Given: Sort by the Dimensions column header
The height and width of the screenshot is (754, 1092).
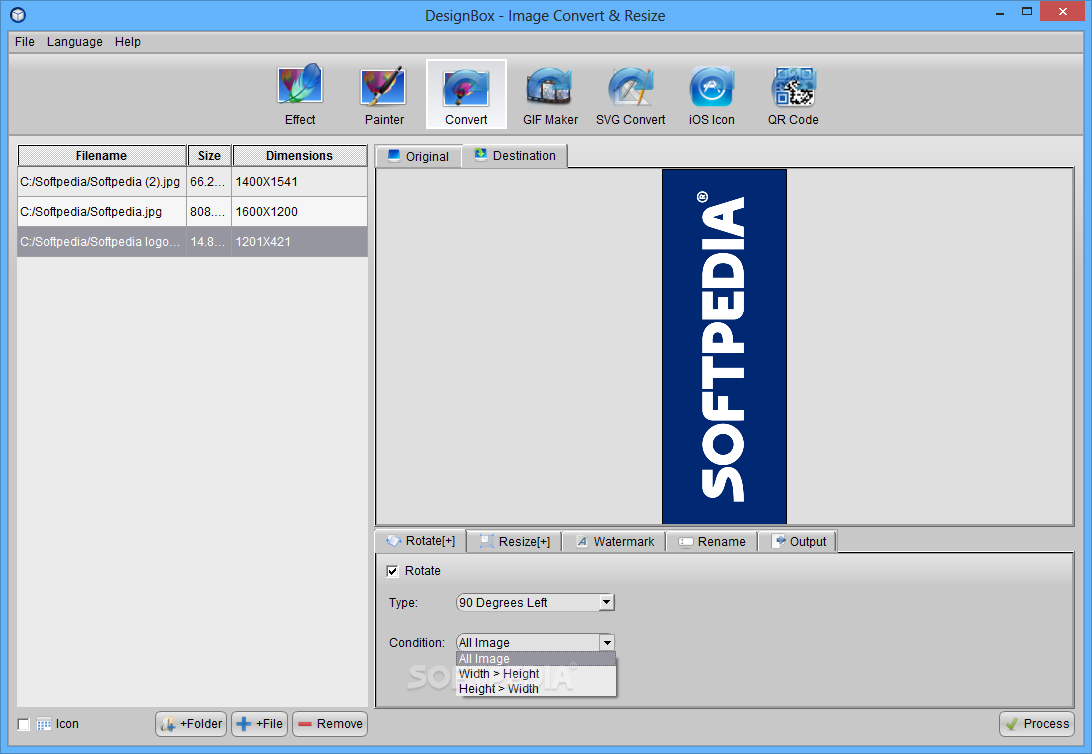Looking at the screenshot, I should click(x=299, y=155).
